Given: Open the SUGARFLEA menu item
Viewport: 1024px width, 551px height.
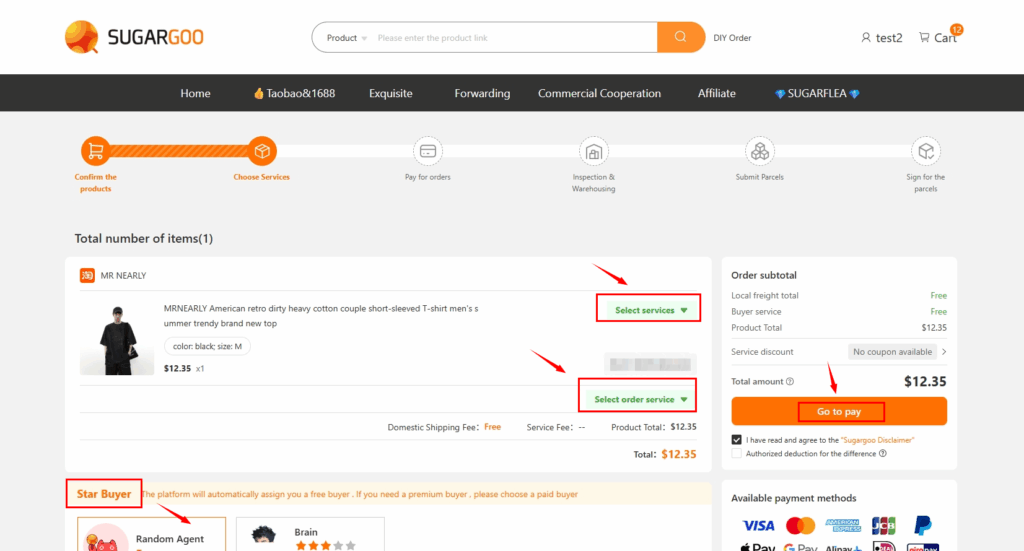Looking at the screenshot, I should pyautogui.click(x=817, y=93).
